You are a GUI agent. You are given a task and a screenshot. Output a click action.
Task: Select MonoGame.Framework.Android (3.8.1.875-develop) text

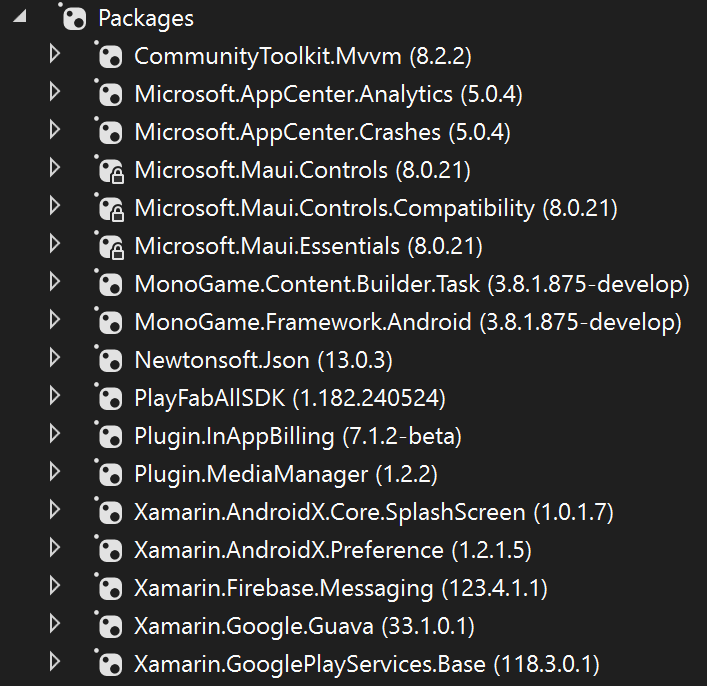[x=408, y=322]
